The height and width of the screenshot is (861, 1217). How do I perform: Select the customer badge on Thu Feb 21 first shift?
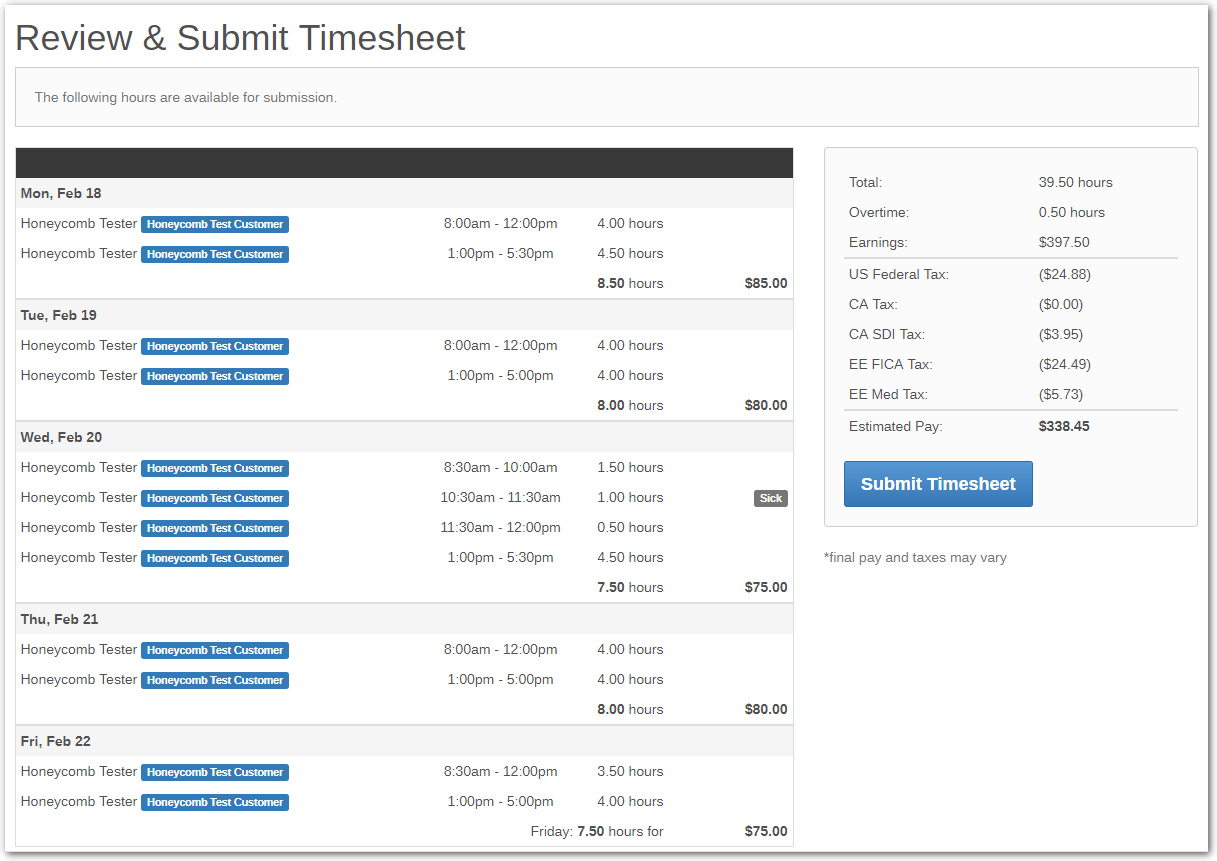[214, 650]
